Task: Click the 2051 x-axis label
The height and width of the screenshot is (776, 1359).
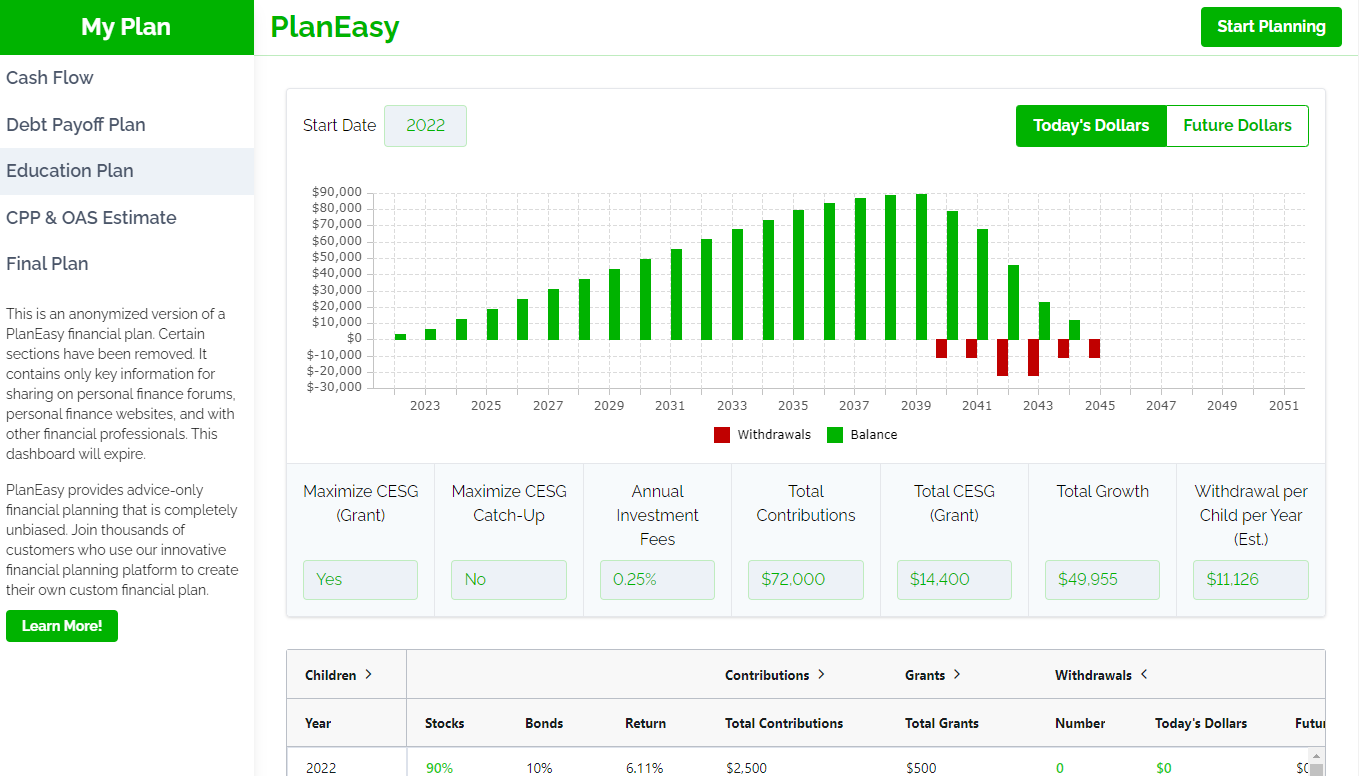Action: coord(1284,406)
